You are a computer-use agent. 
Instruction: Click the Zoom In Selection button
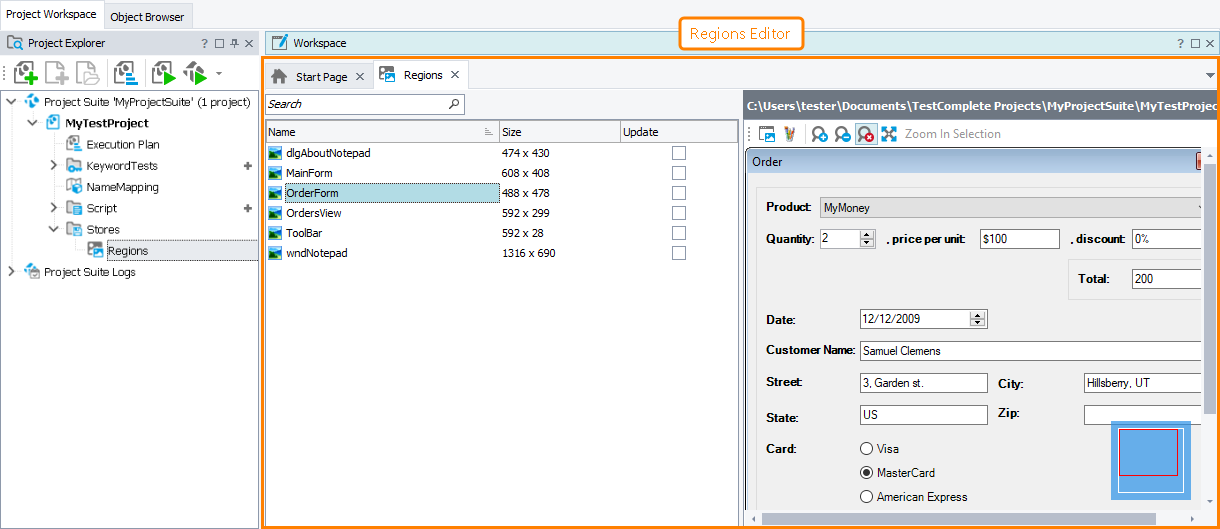(x=952, y=134)
